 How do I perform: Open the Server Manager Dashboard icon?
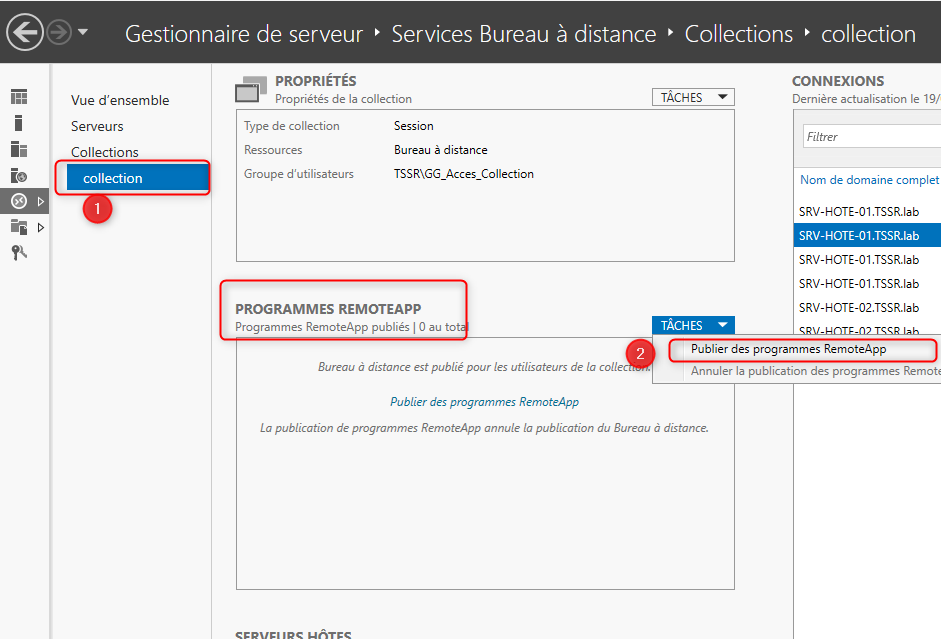[x=20, y=96]
